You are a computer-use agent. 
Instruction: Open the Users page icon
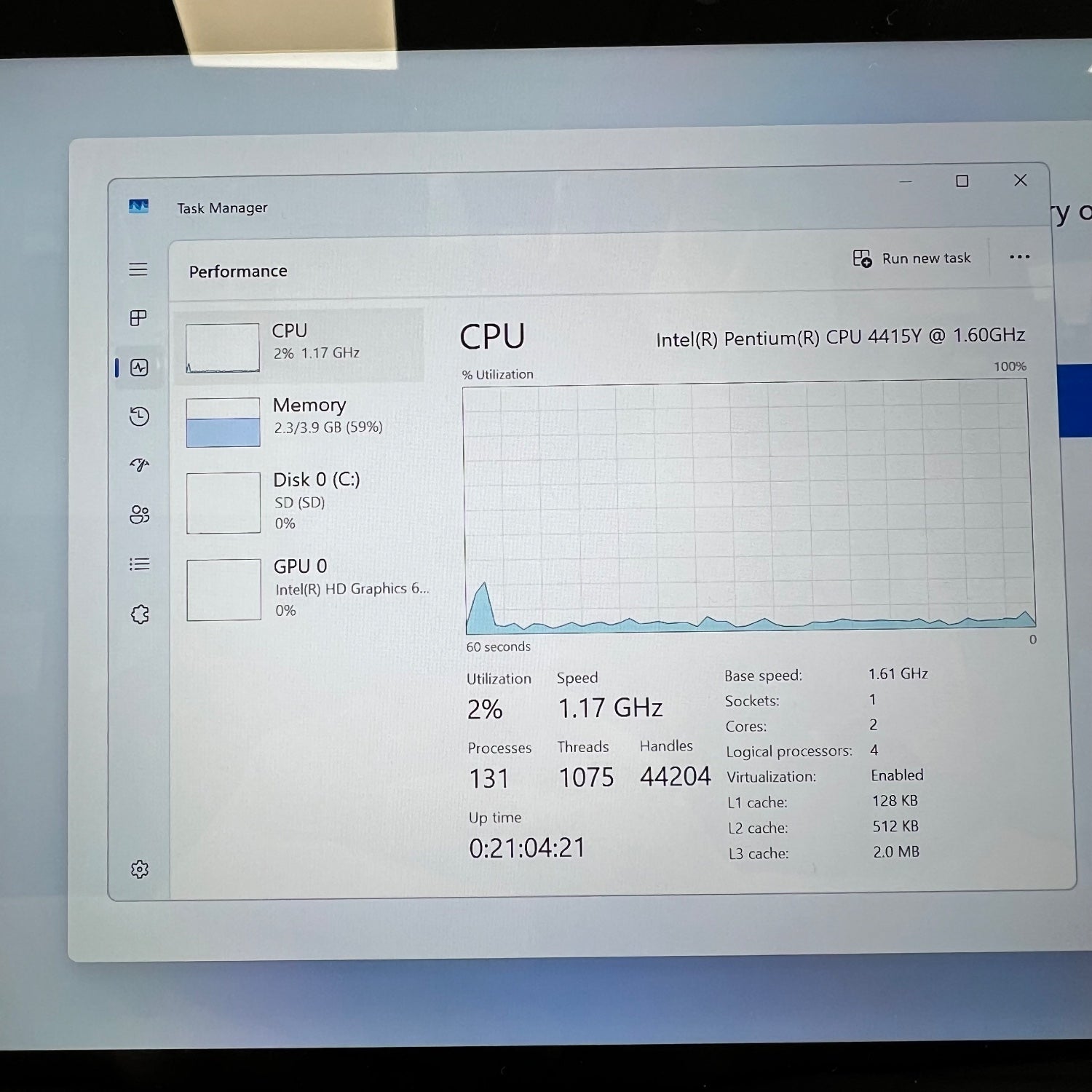pyautogui.click(x=139, y=515)
